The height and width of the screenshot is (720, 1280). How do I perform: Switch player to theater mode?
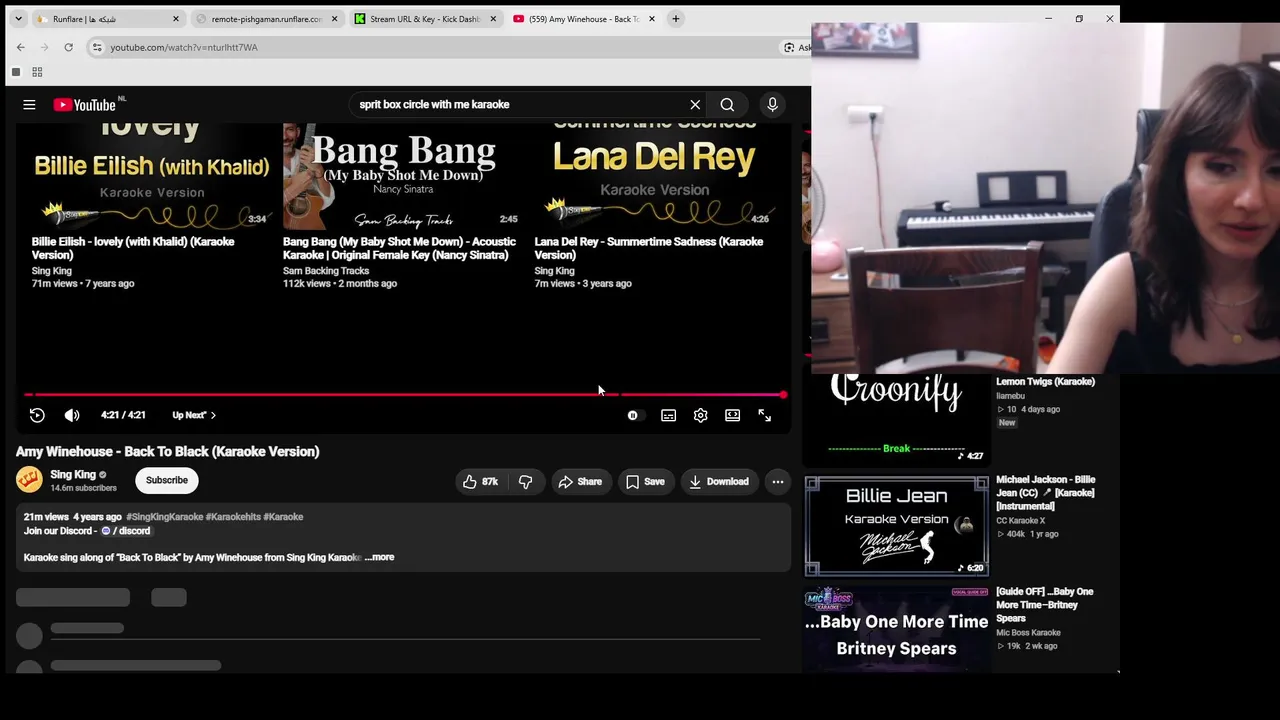(x=732, y=415)
